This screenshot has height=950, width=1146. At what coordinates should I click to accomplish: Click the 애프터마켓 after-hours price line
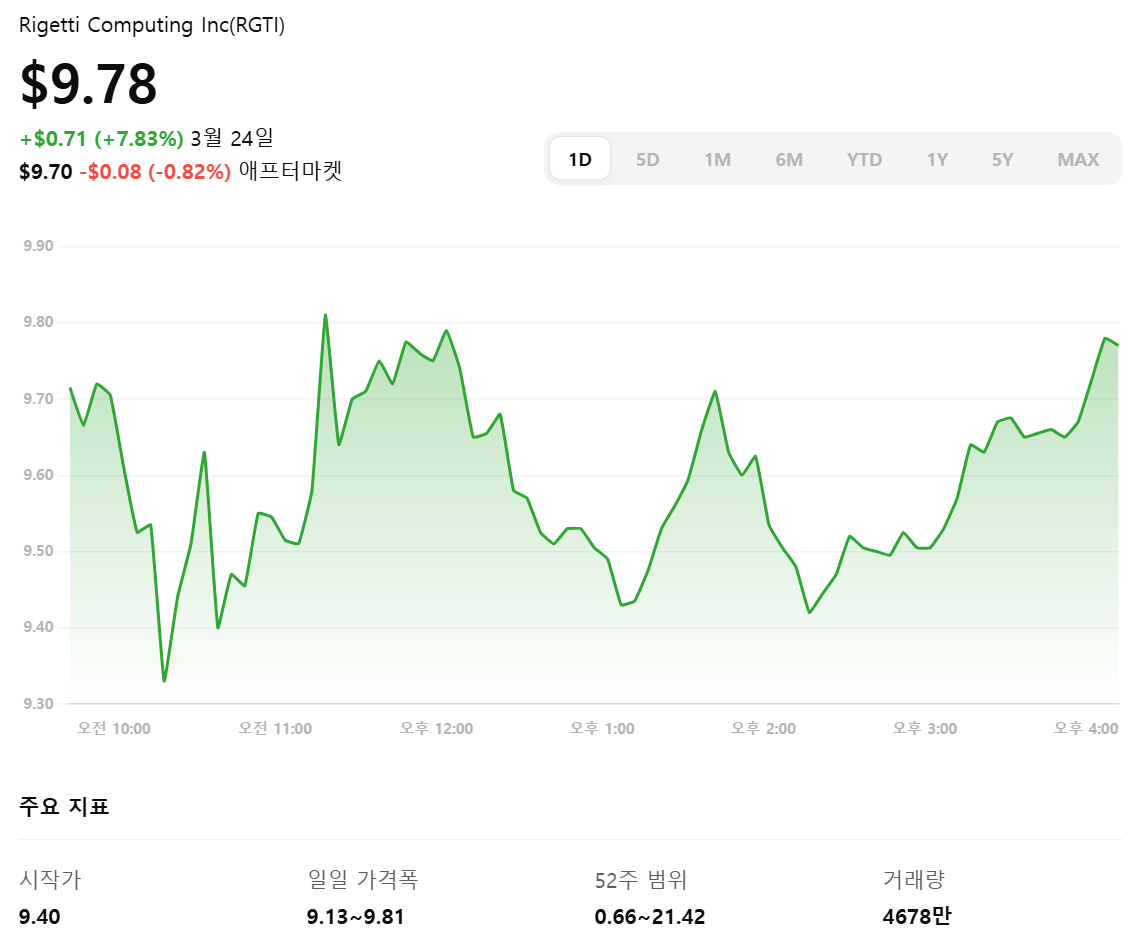(181, 172)
